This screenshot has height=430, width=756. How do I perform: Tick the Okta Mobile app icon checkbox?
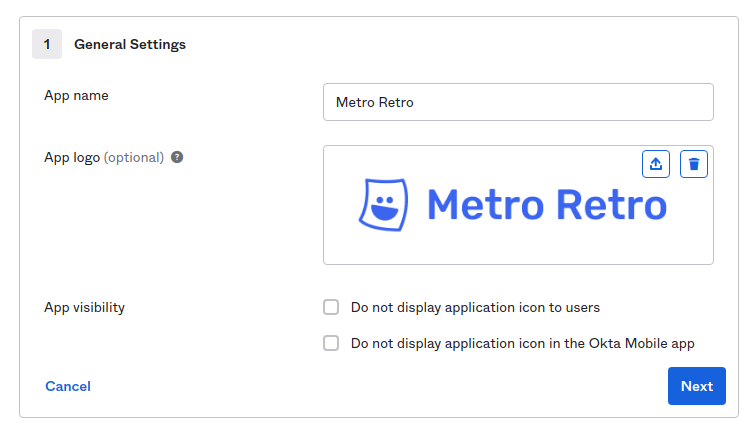pos(331,343)
